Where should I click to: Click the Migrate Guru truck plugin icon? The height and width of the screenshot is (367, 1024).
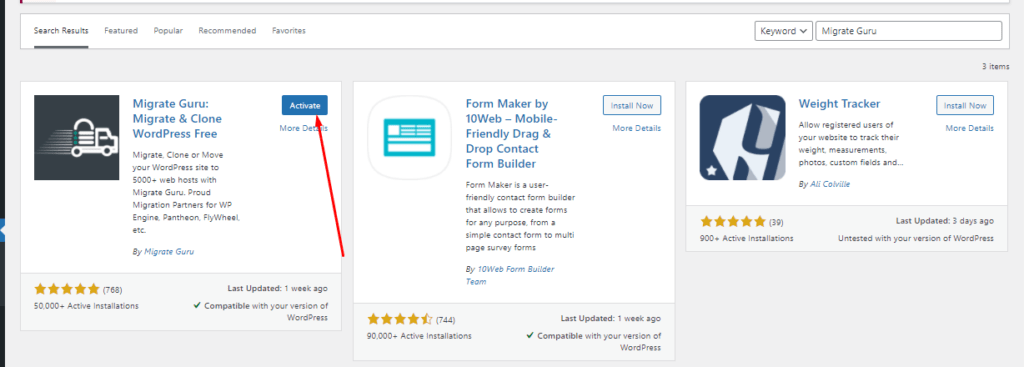point(76,137)
